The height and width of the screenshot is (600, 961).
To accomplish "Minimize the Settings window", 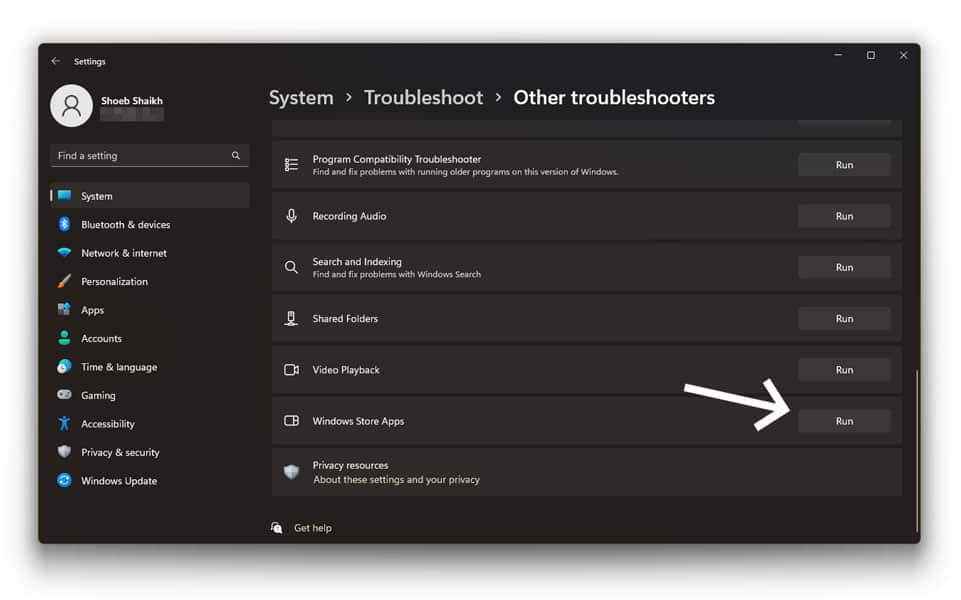I will coord(838,55).
